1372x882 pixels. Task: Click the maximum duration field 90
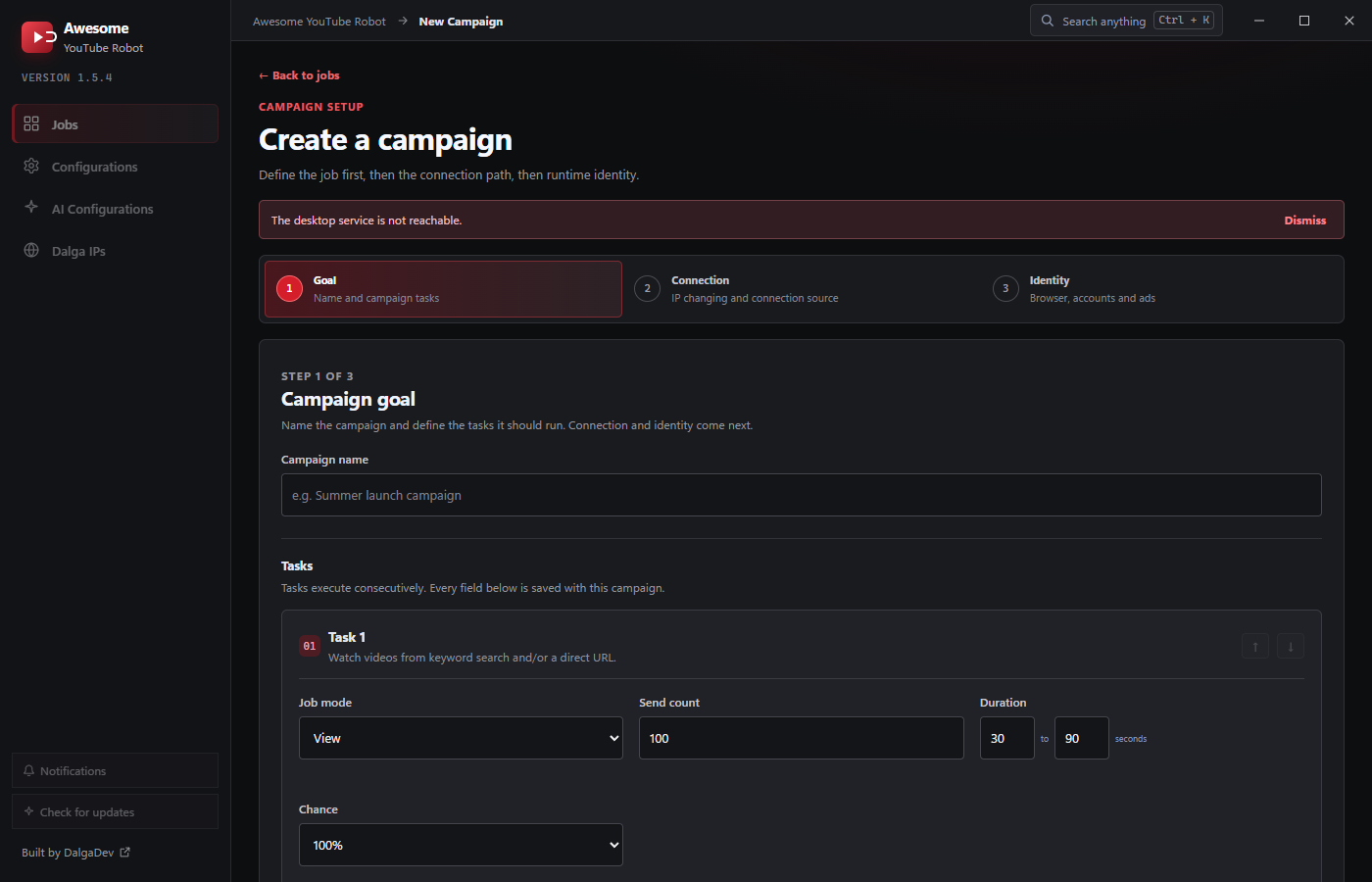point(1081,738)
